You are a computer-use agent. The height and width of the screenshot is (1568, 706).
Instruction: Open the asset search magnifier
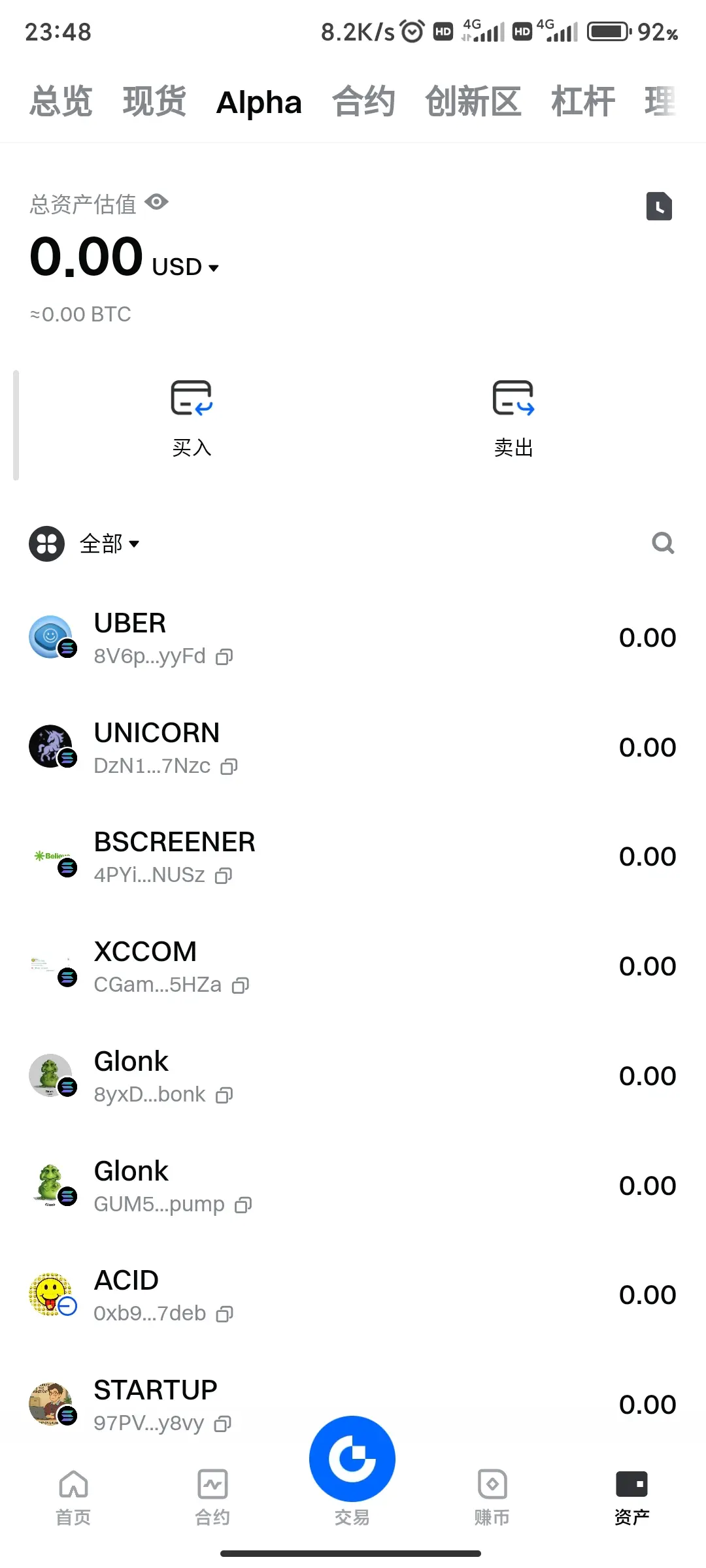[x=663, y=543]
